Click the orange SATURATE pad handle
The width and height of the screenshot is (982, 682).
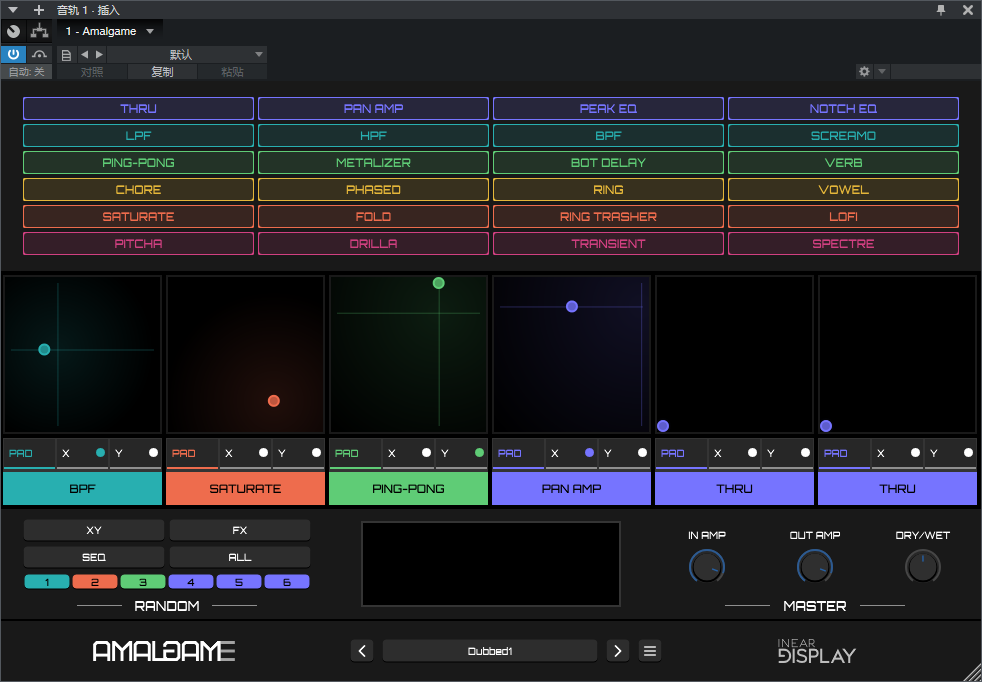click(274, 401)
